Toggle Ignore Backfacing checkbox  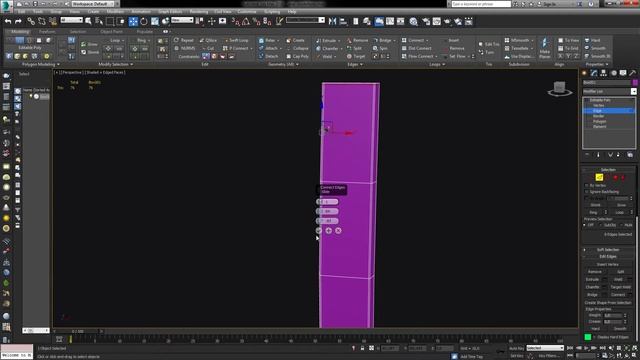(587, 192)
